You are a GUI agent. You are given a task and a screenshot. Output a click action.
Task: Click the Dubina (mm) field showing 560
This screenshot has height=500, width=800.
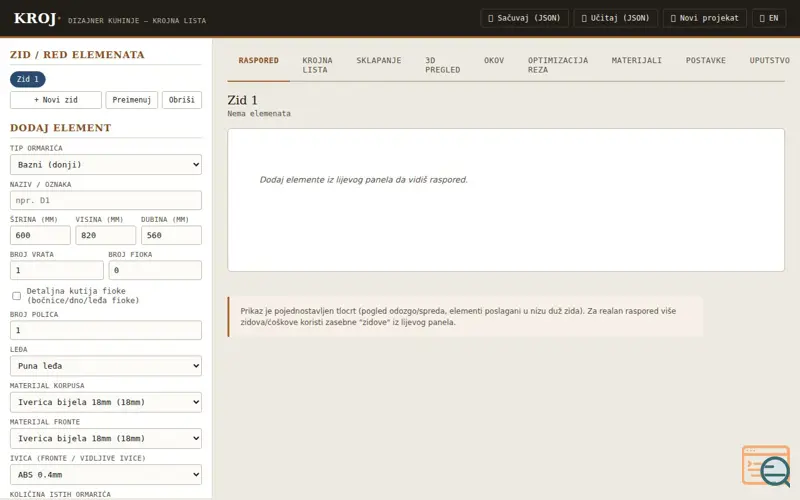tap(171, 235)
